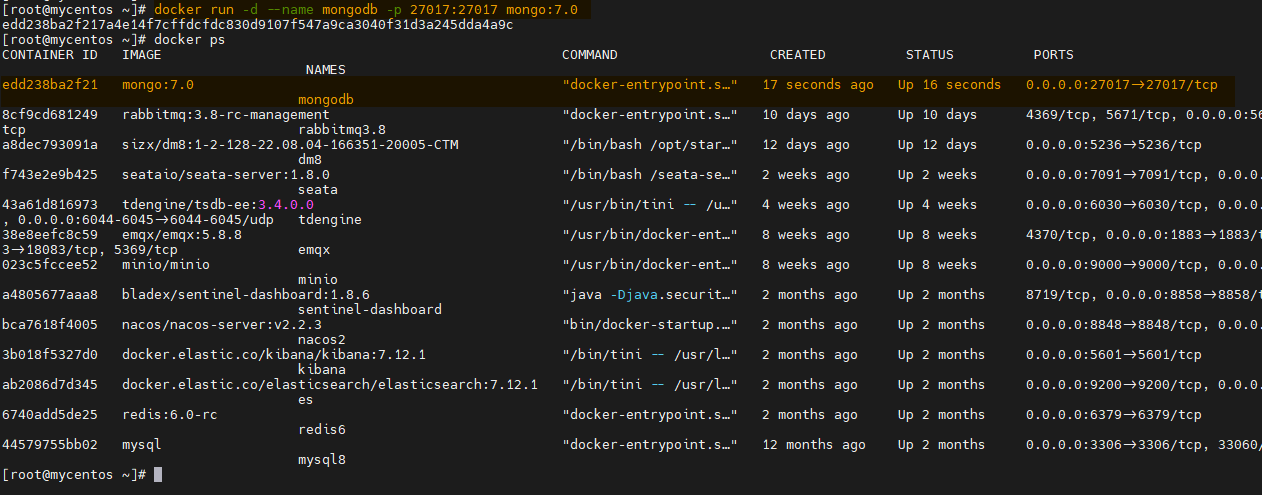Screen dimensions: 1262x495
Task: Click the emqx container name
Action: [314, 249]
